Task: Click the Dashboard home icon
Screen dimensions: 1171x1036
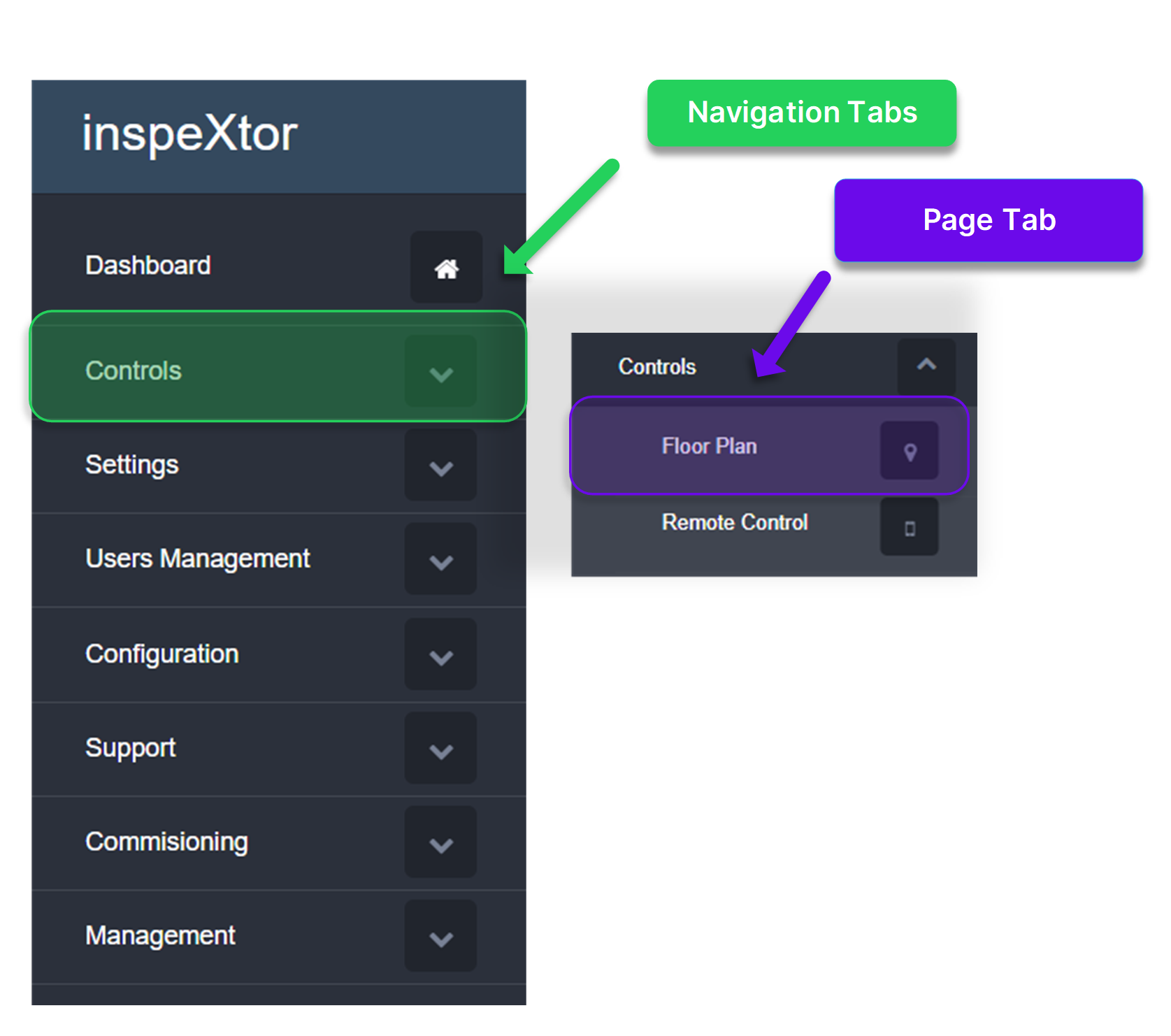Action: click(x=446, y=268)
